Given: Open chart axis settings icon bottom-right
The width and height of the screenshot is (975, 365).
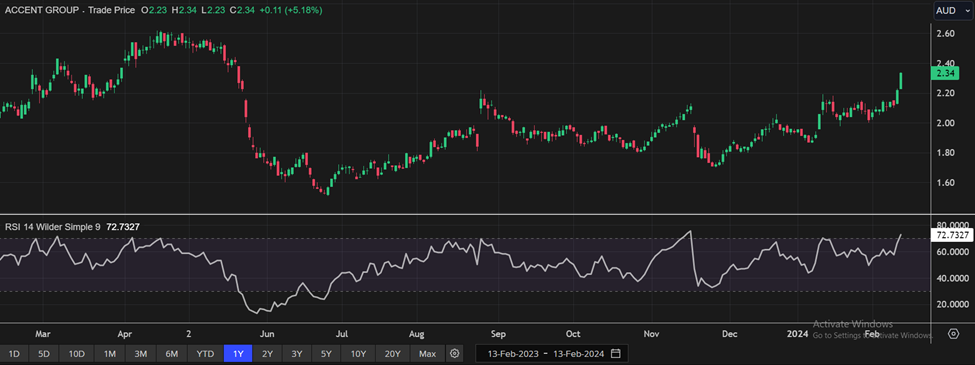Looking at the screenshot, I should (954, 334).
